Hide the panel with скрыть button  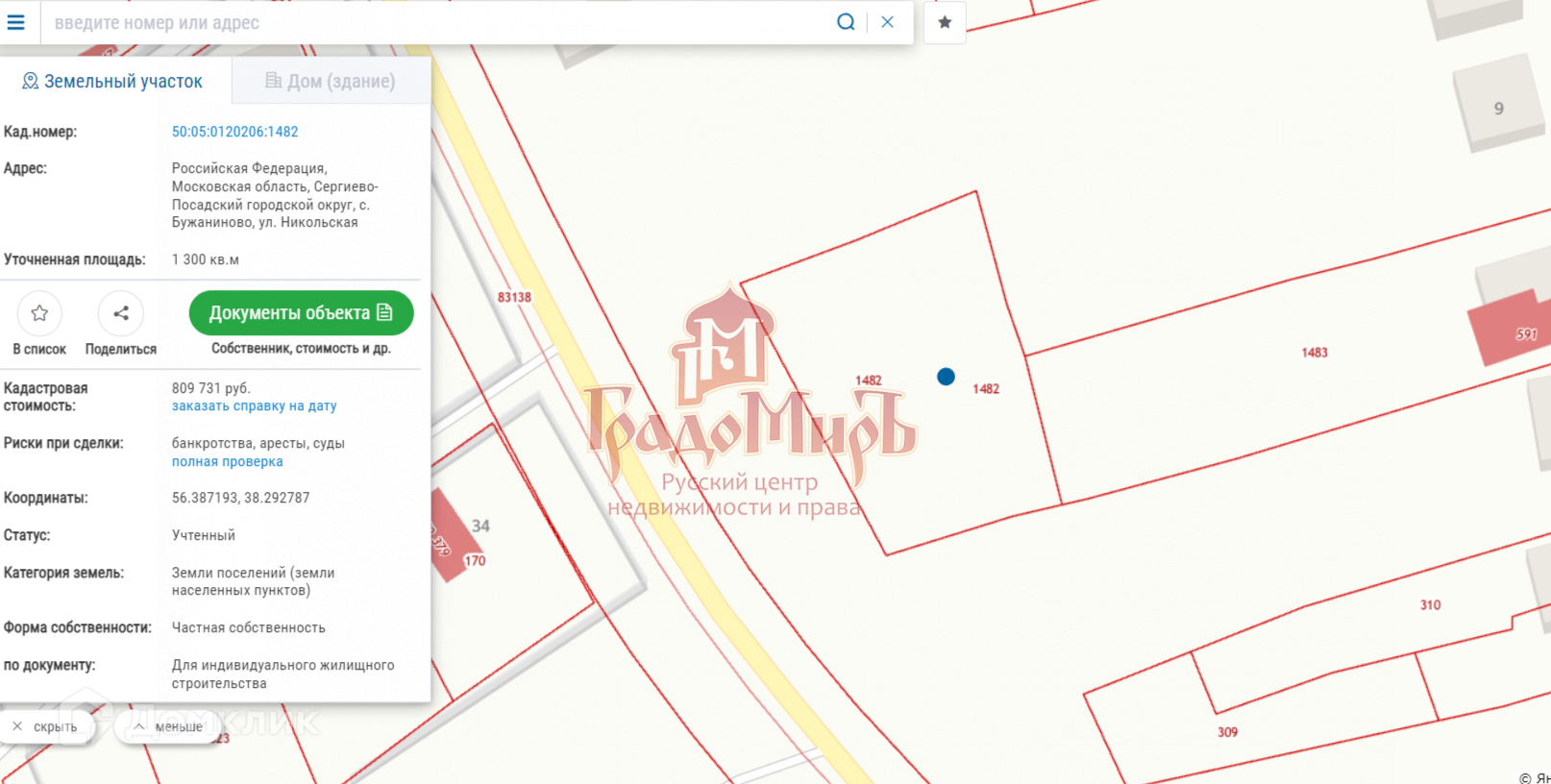tap(46, 727)
